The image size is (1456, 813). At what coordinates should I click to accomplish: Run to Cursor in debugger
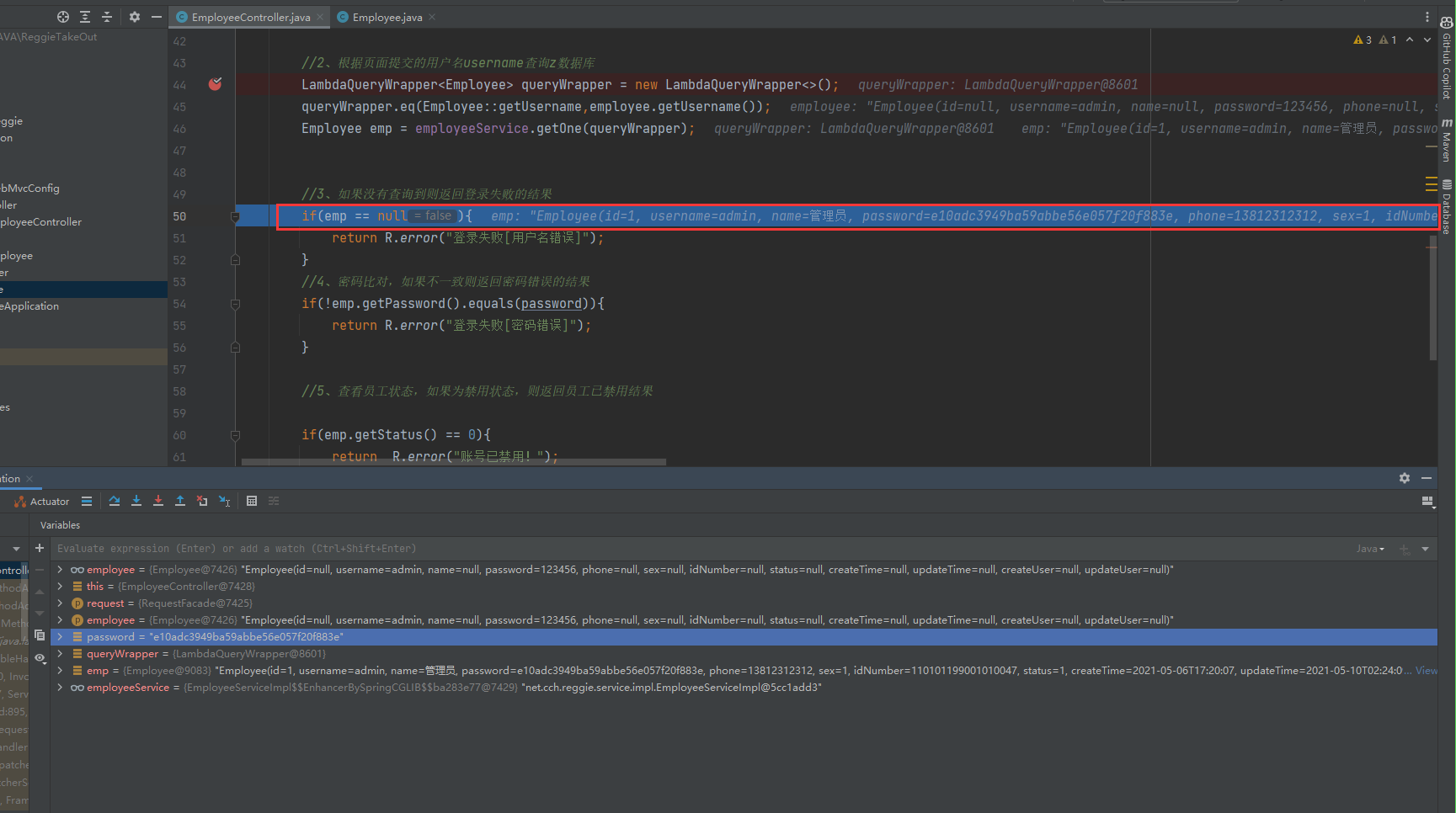point(224,501)
